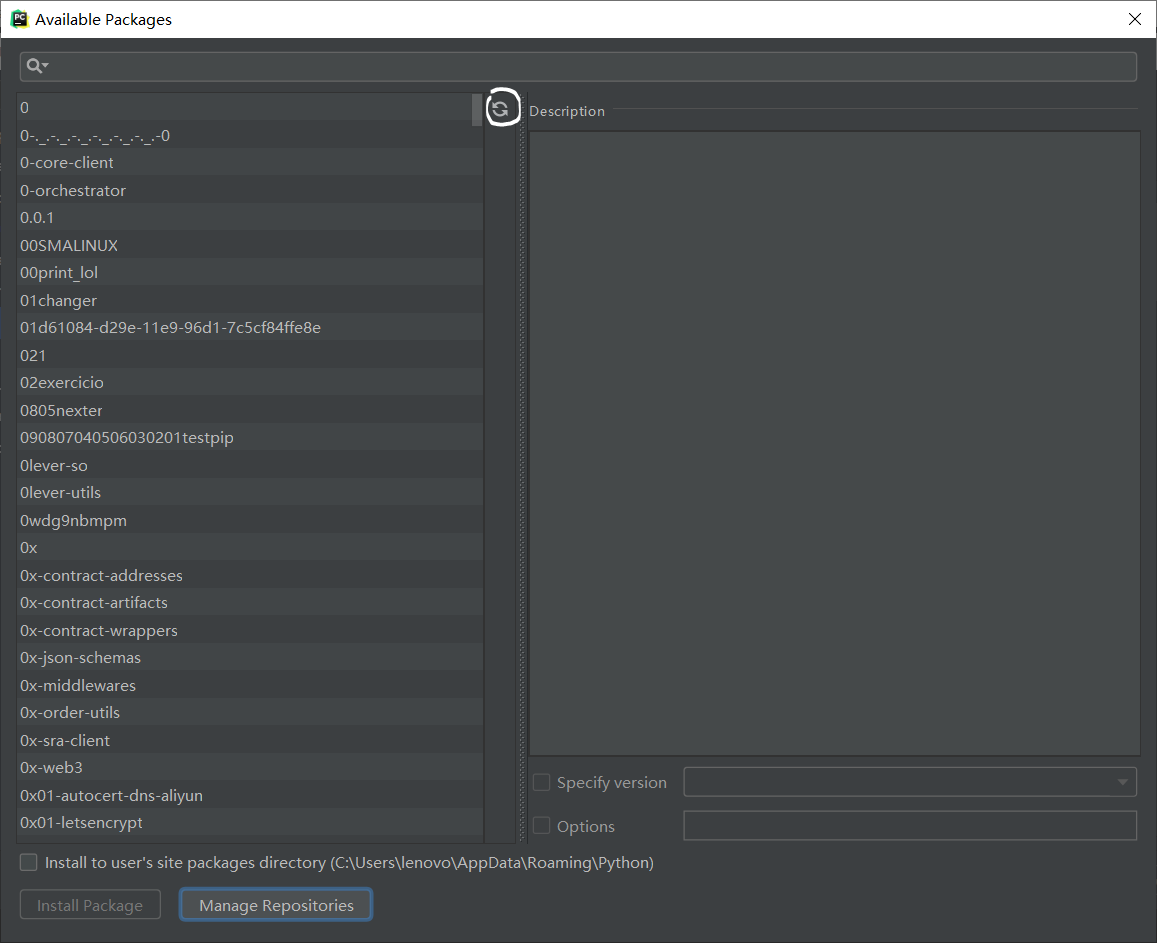Select the 021 package
Viewport: 1157px width, 943px height.
click(x=250, y=355)
